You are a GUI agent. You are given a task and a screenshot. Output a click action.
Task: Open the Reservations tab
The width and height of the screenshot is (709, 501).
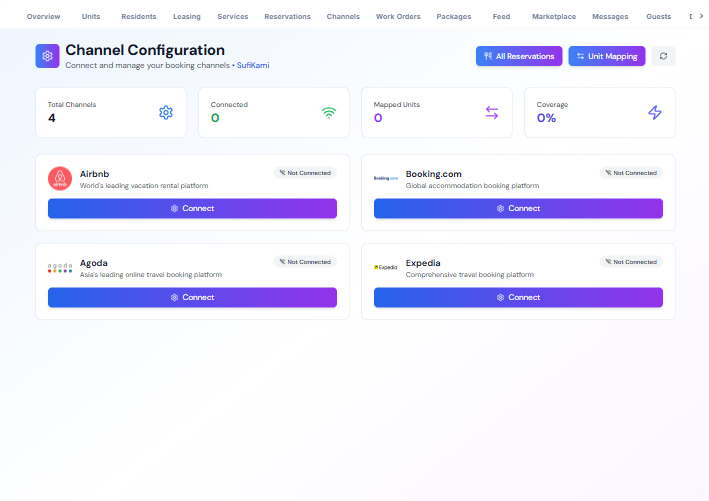[x=287, y=17]
